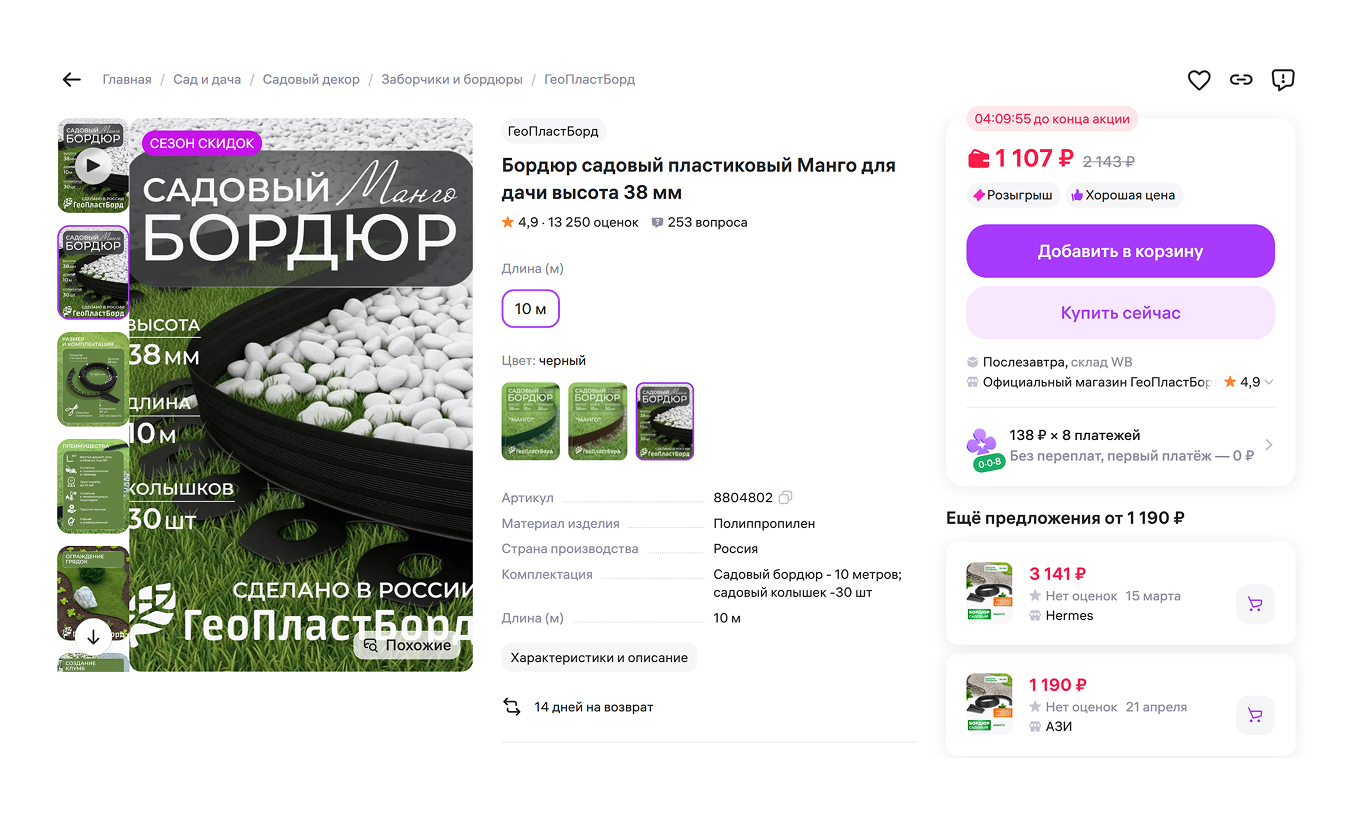Copy the product link via chain icon

point(1241,79)
